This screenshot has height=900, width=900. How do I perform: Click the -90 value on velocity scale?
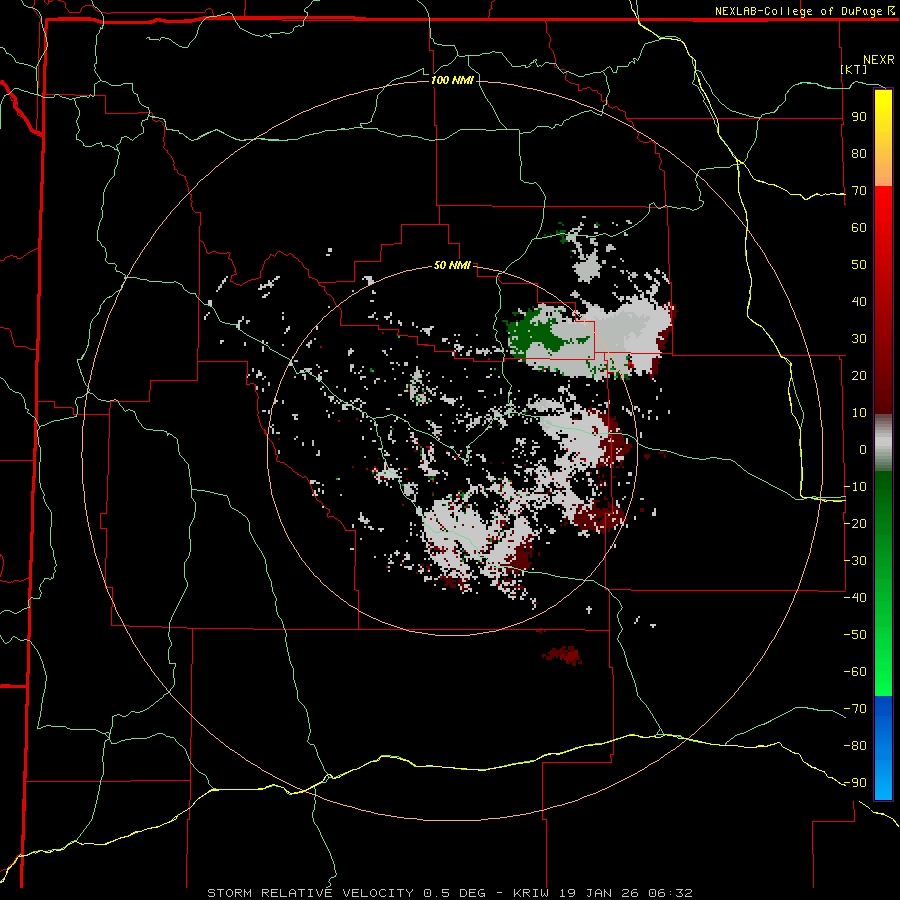coord(855,783)
